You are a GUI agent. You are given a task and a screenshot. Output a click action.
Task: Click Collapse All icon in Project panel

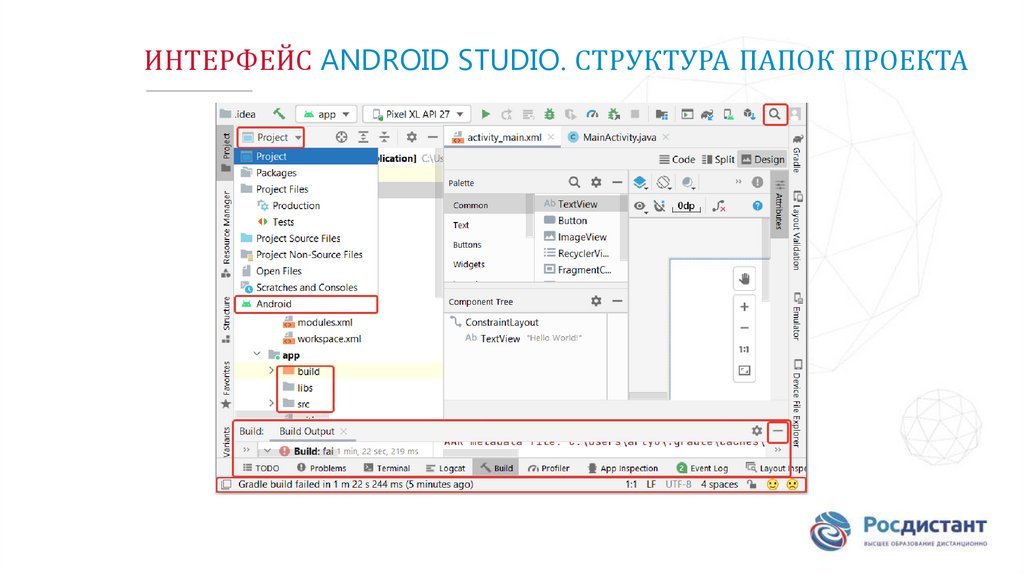[384, 137]
